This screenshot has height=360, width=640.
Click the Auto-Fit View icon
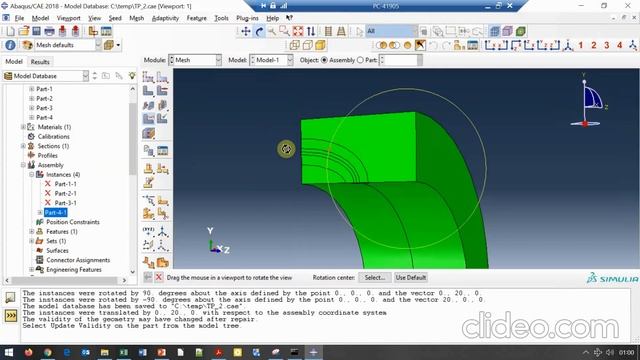pyautogui.click(x=298, y=31)
